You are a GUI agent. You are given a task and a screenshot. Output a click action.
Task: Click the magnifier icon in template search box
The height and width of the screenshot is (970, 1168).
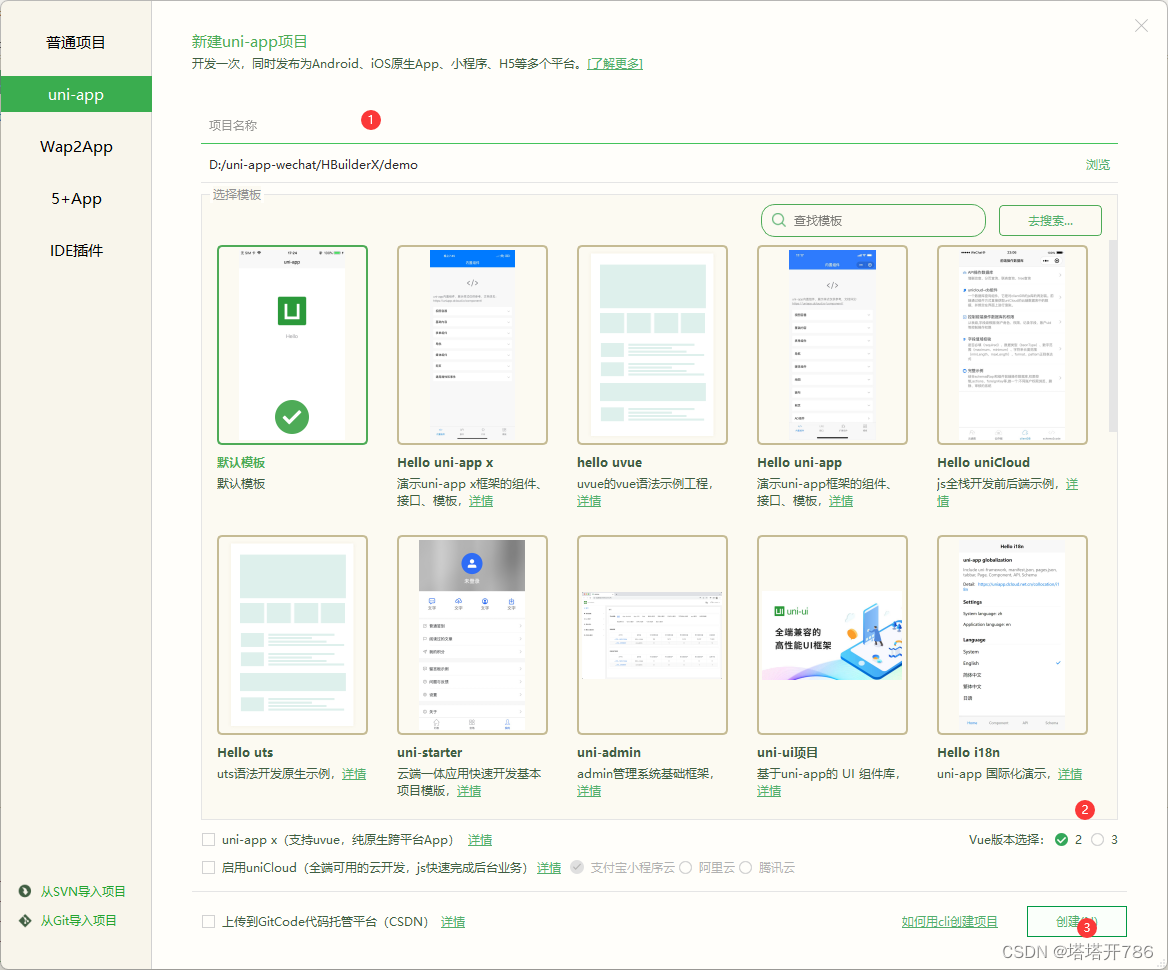(778, 220)
